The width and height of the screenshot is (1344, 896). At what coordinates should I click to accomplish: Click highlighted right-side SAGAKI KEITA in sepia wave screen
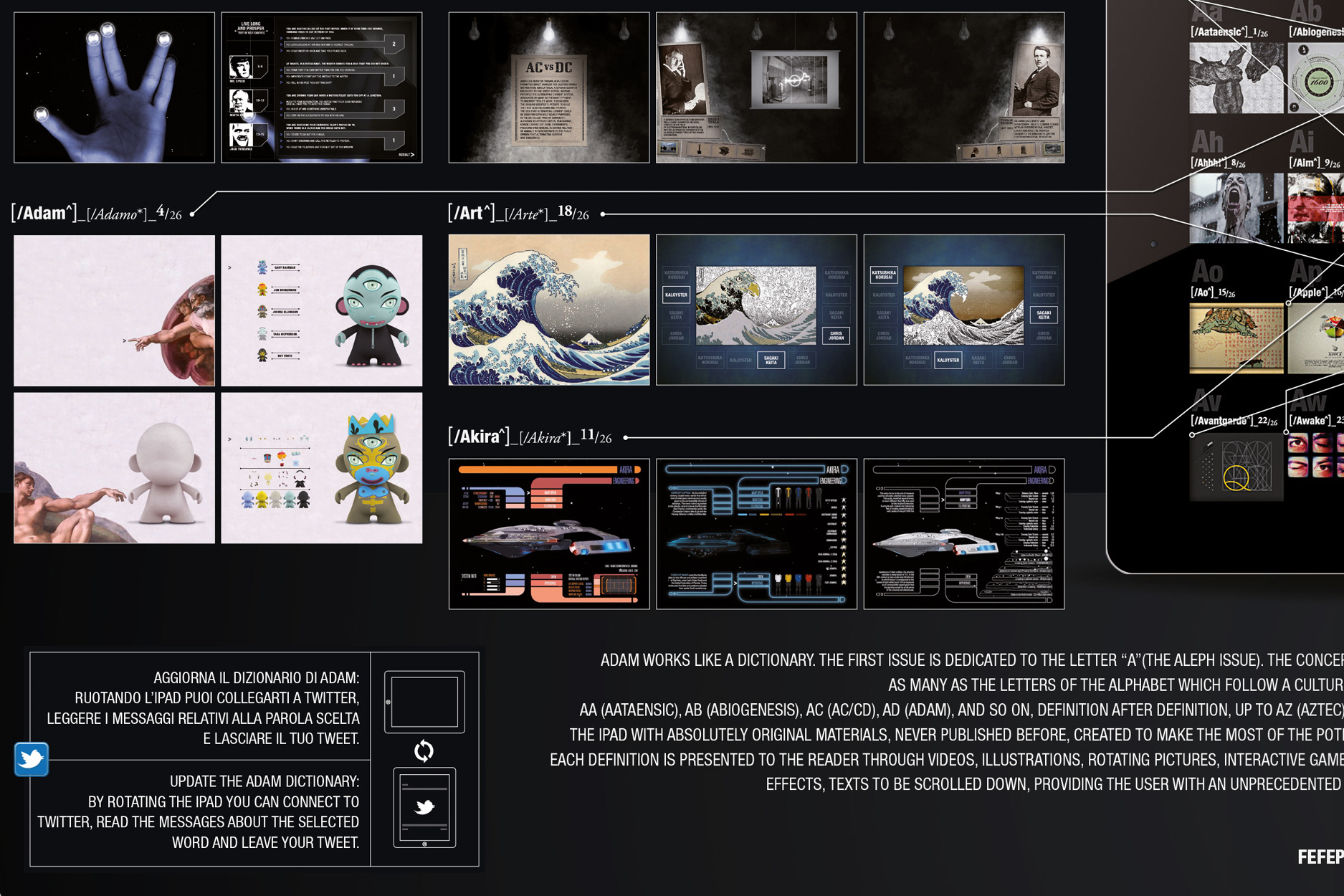tap(1044, 315)
